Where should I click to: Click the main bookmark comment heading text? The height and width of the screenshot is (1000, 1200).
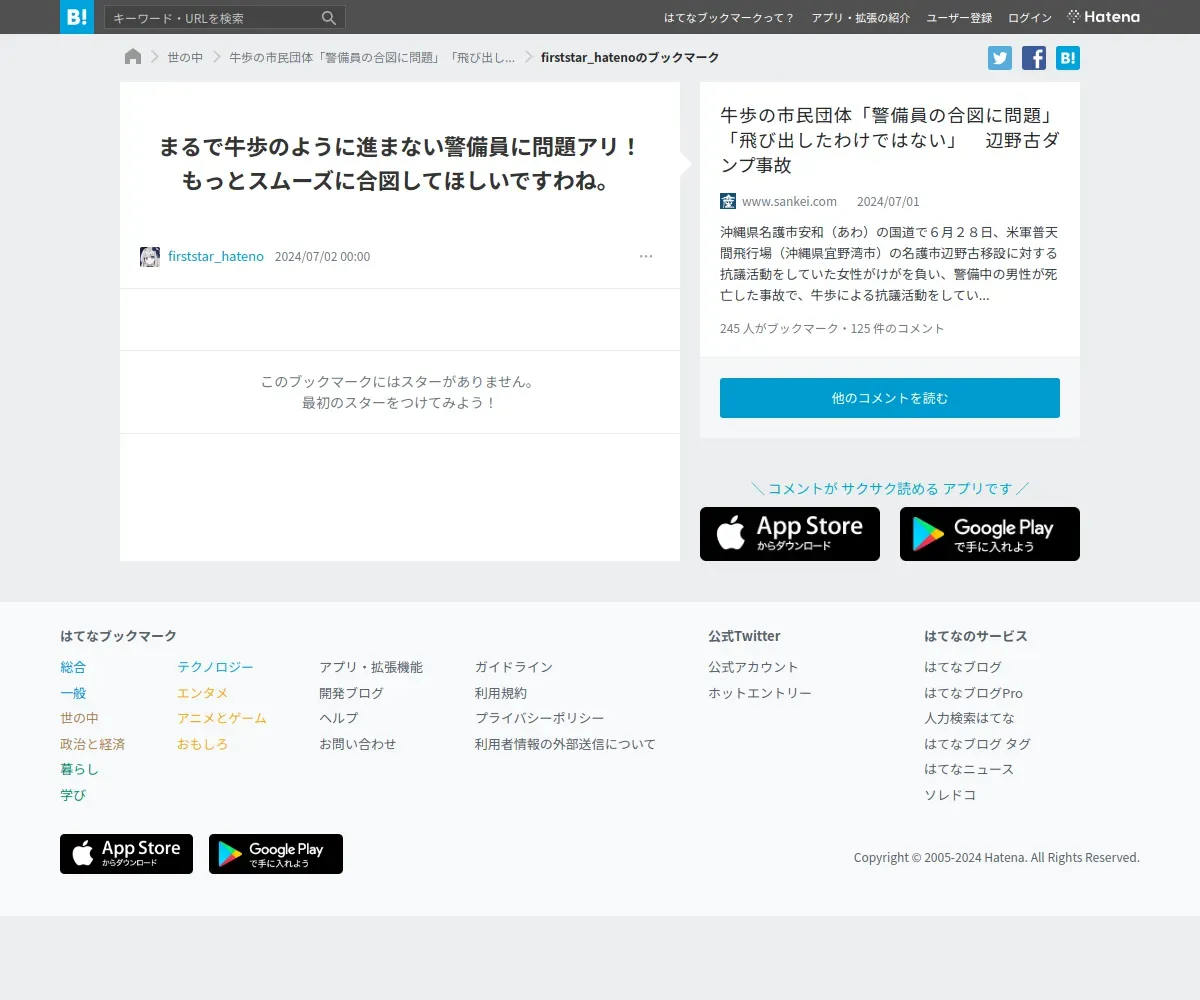click(399, 164)
